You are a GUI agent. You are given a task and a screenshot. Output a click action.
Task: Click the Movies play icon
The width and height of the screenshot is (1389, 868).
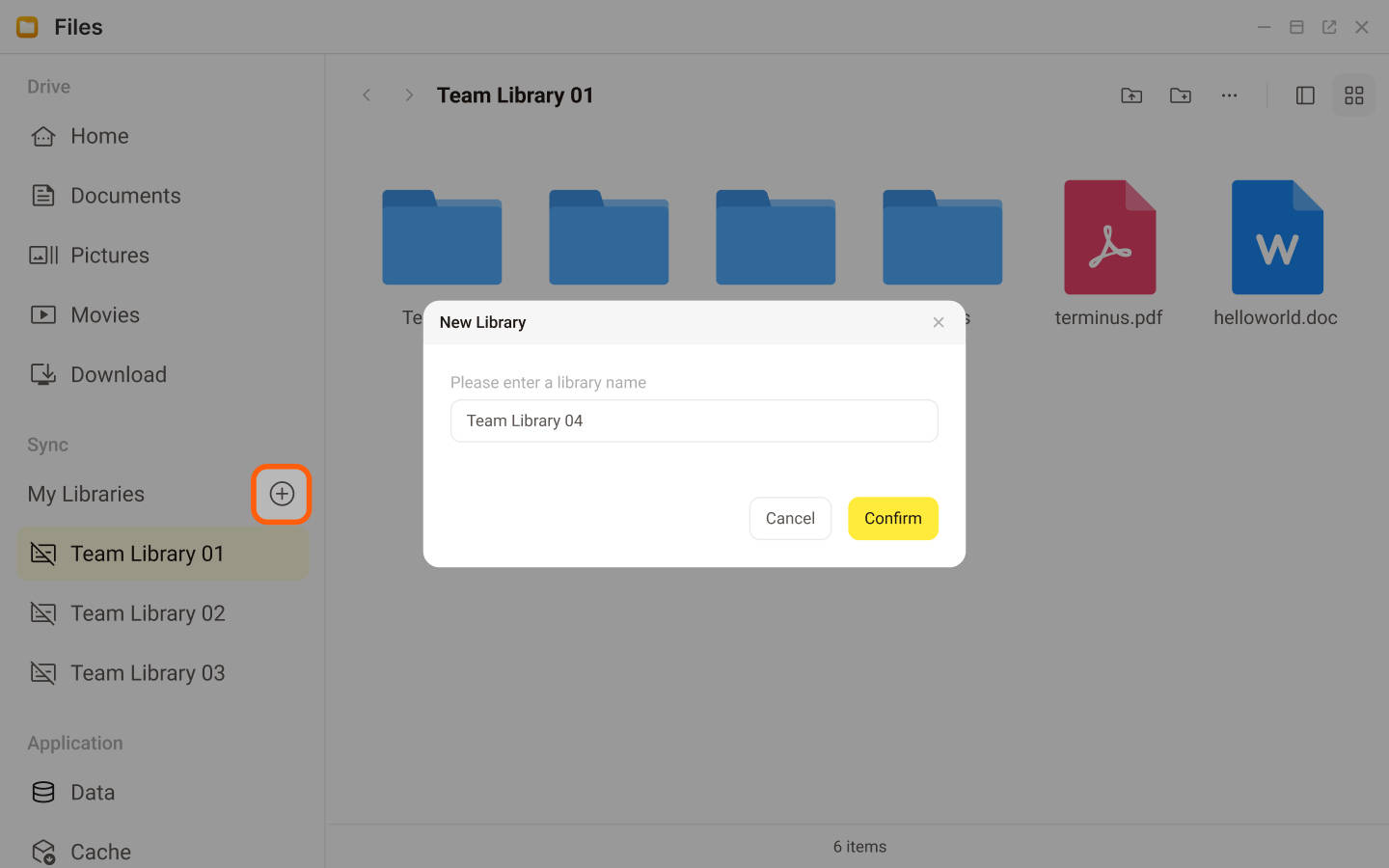pyautogui.click(x=43, y=315)
